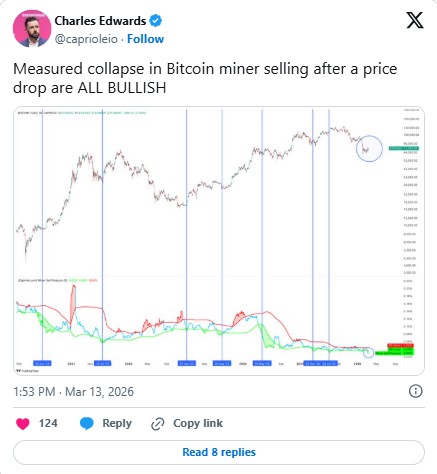This screenshot has width=437, height=474.
Task: Open the Charles Edwards name link
Action: click(100, 21)
